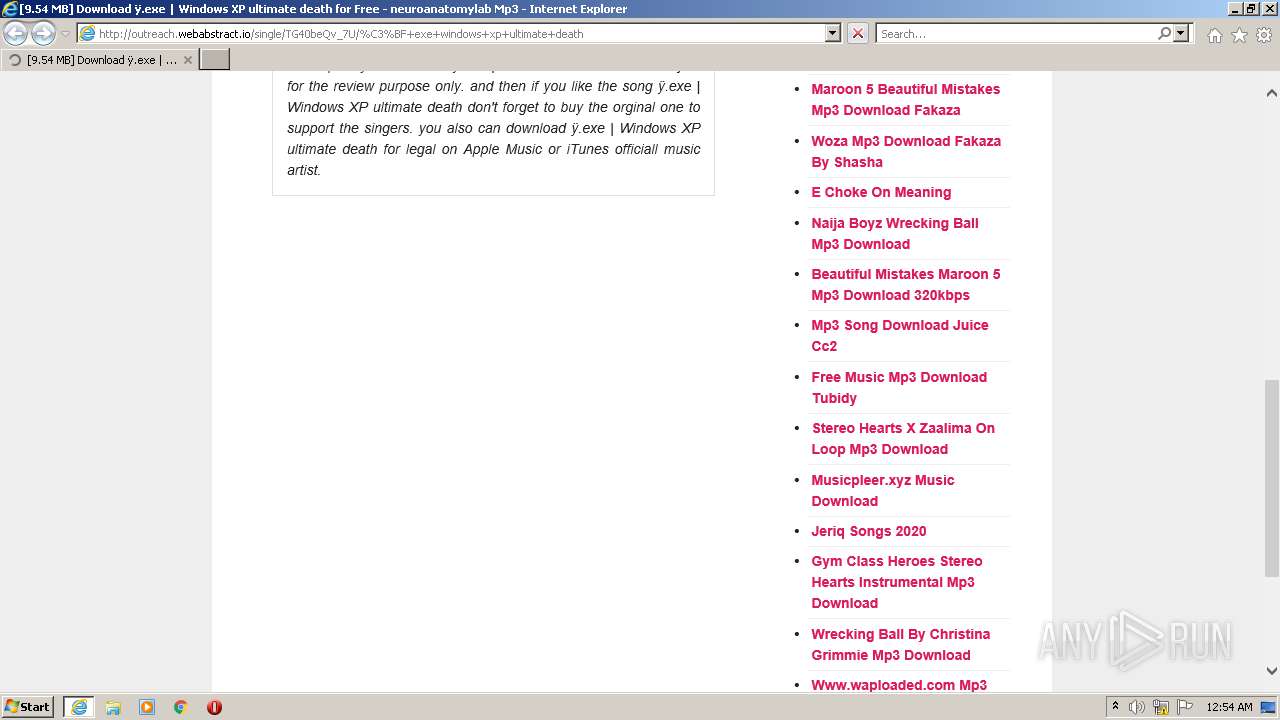Click the page scrollbar up arrow

coord(1271,93)
